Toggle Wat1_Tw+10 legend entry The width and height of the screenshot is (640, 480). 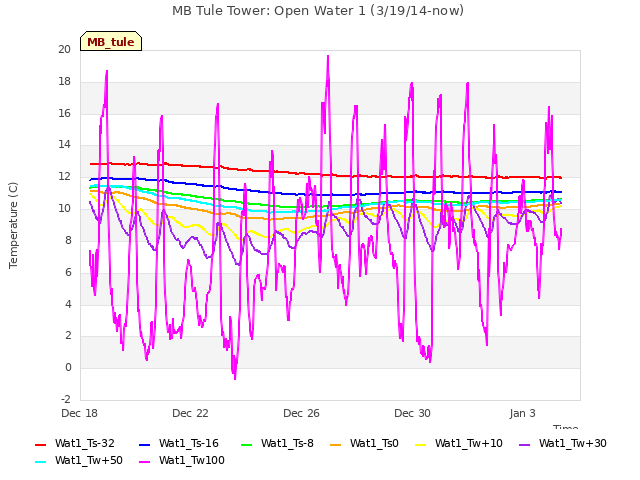coord(459,443)
